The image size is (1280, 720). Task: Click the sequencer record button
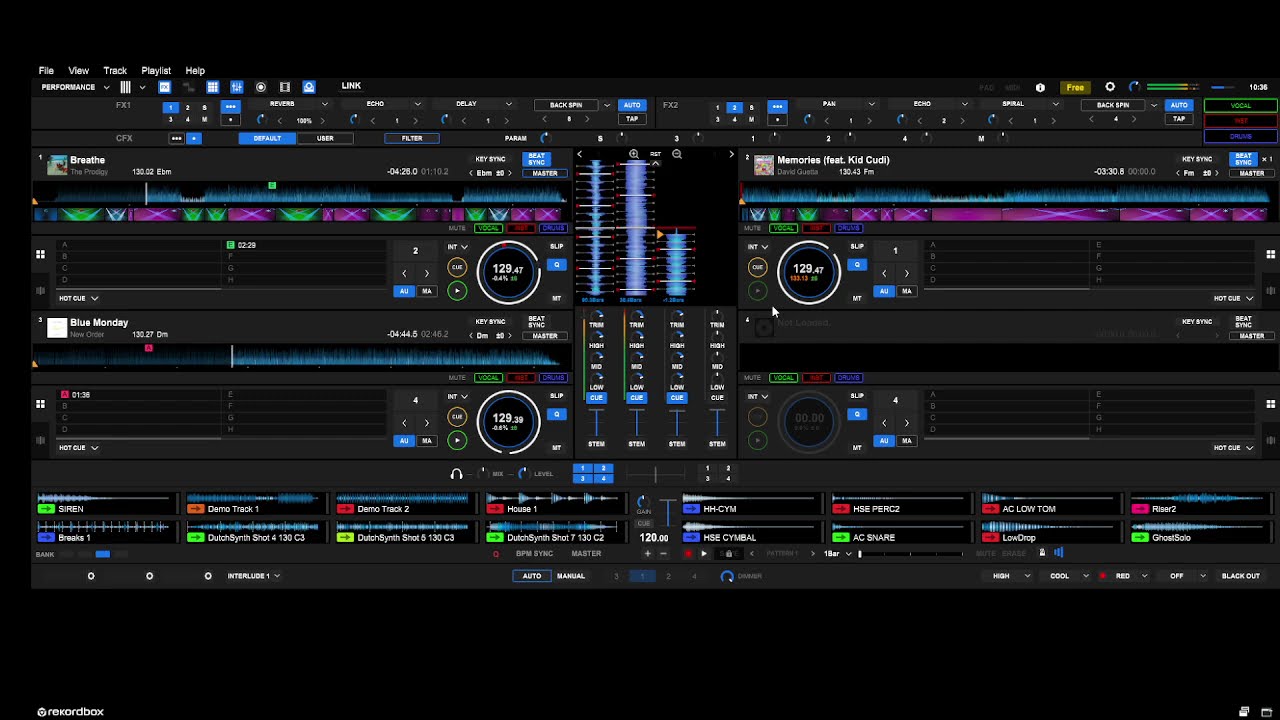688,553
